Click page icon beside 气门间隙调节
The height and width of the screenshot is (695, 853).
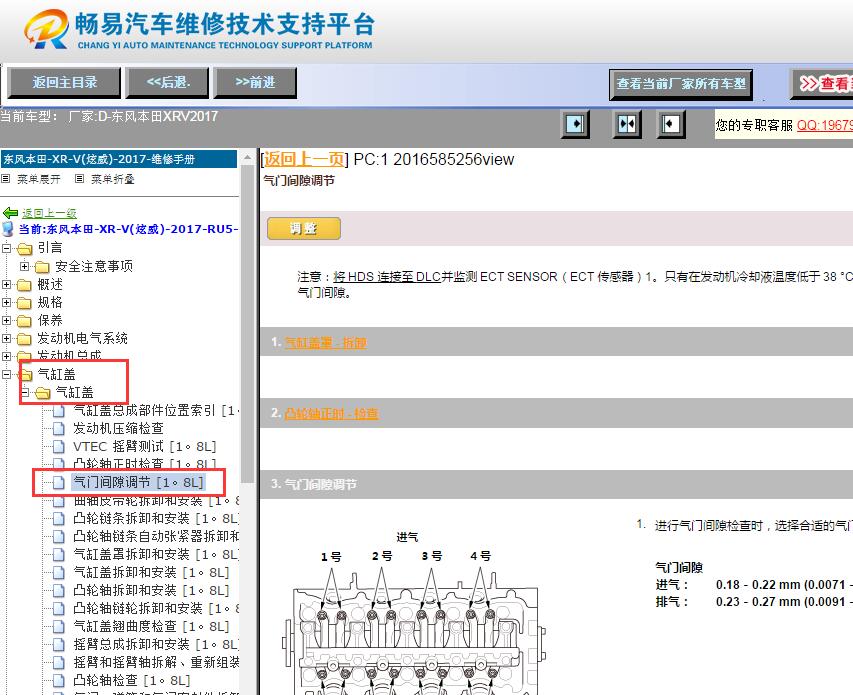click(x=59, y=482)
